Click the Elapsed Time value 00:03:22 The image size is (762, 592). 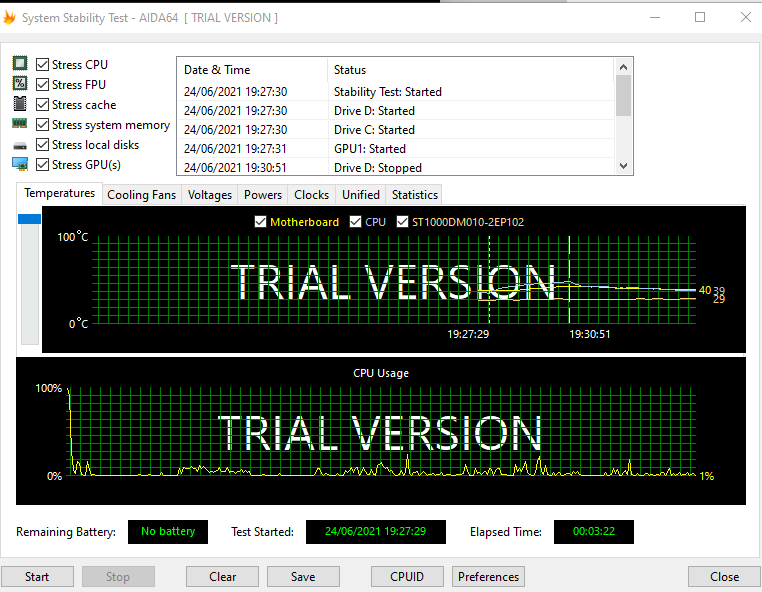point(593,531)
